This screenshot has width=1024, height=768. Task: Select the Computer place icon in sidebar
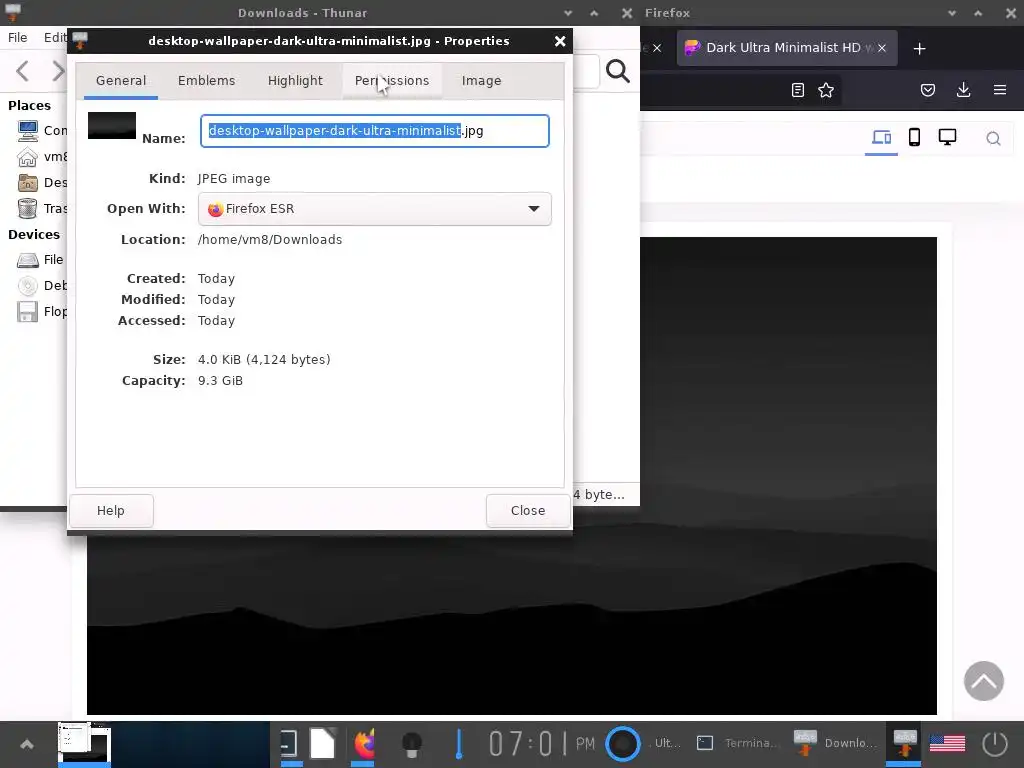click(x=27, y=131)
